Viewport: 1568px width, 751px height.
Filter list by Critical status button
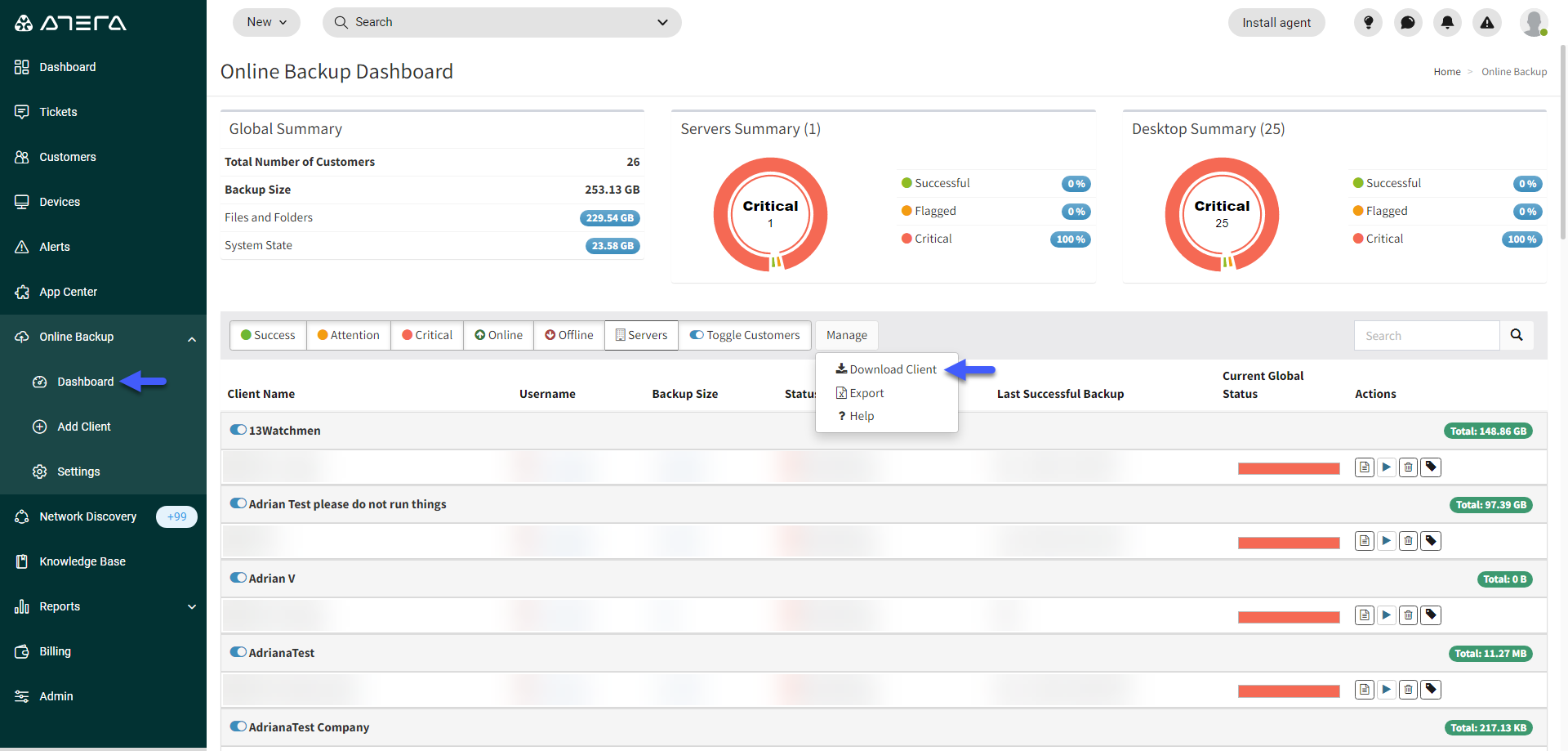tap(427, 335)
